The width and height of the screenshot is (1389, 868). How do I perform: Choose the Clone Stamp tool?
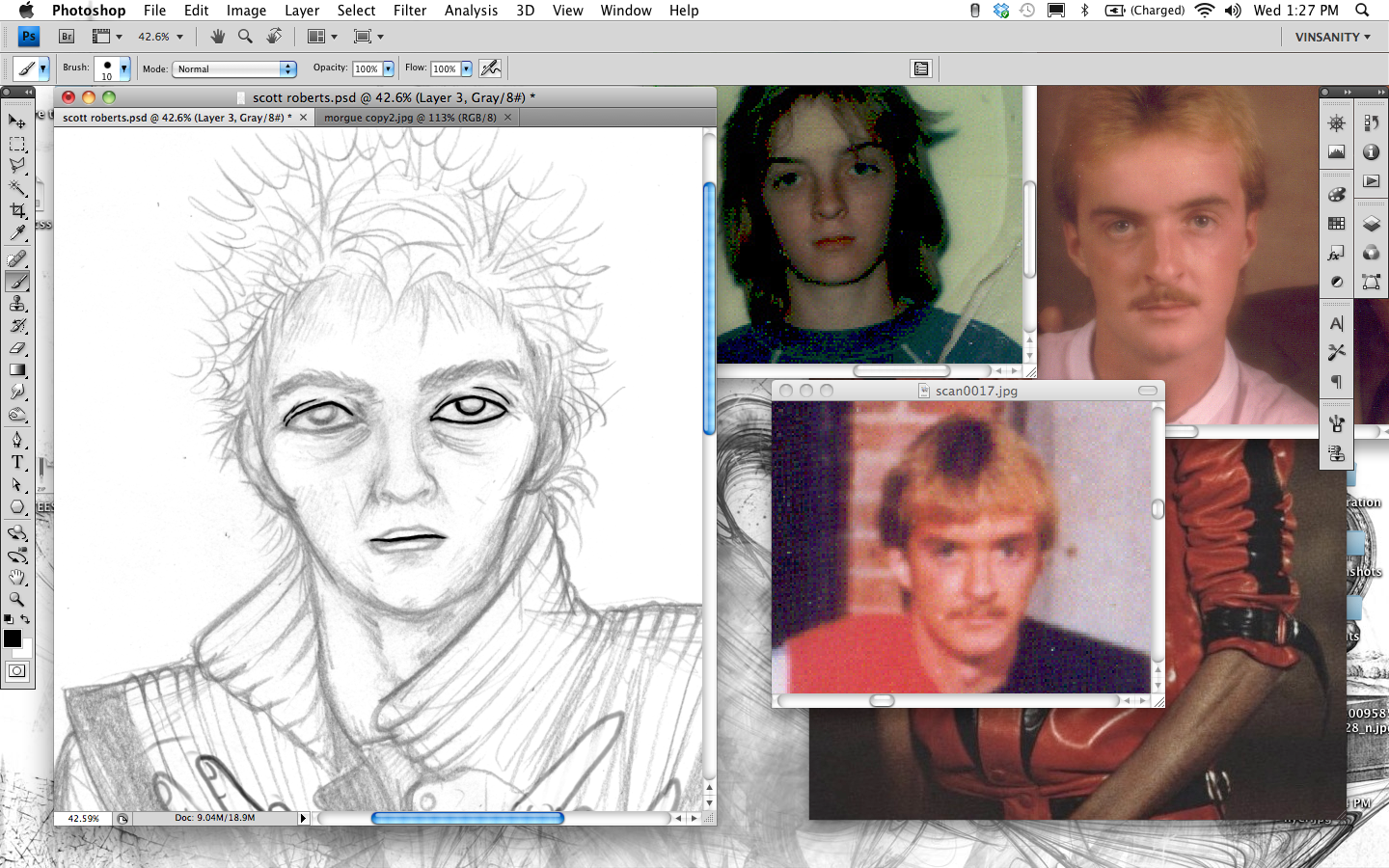[x=17, y=304]
